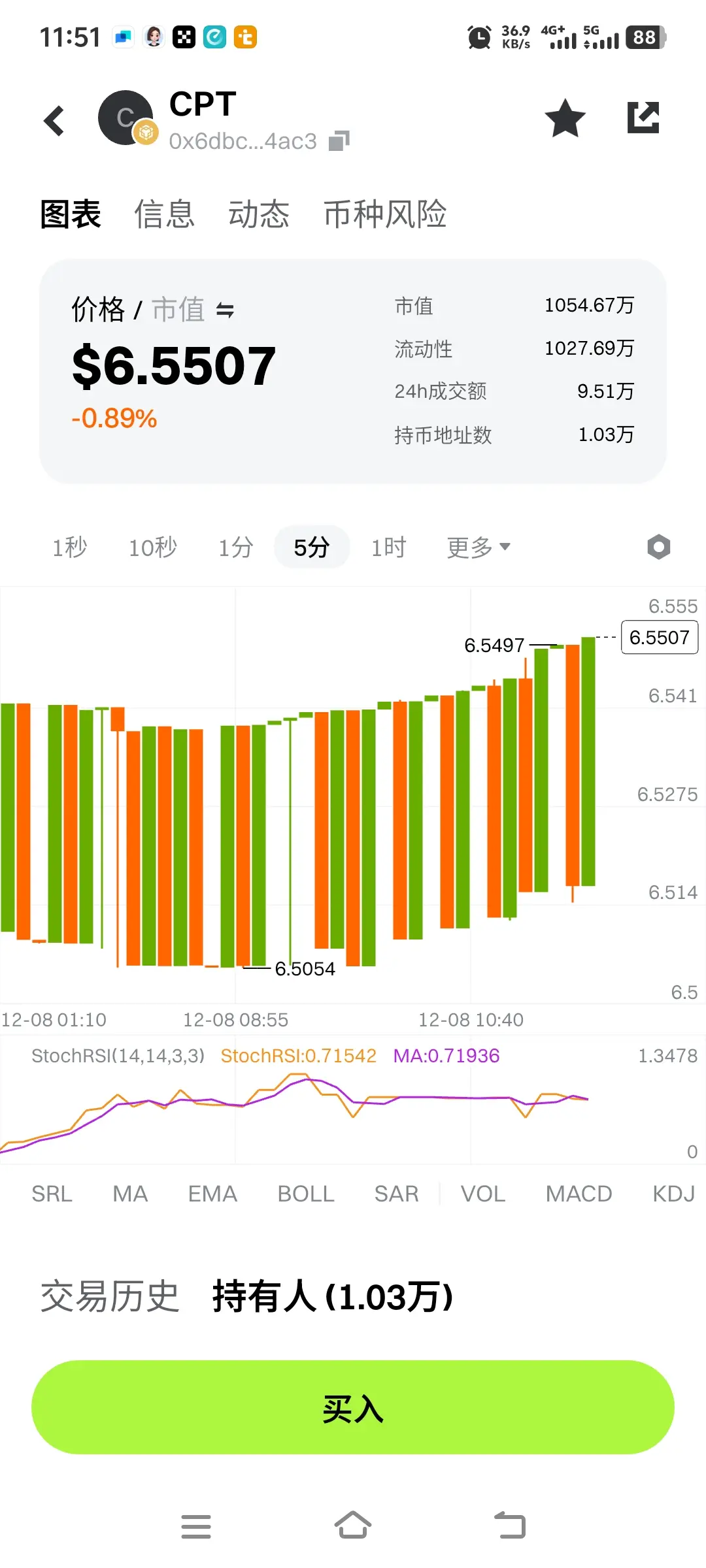Select 5分 chart interval

click(312, 547)
